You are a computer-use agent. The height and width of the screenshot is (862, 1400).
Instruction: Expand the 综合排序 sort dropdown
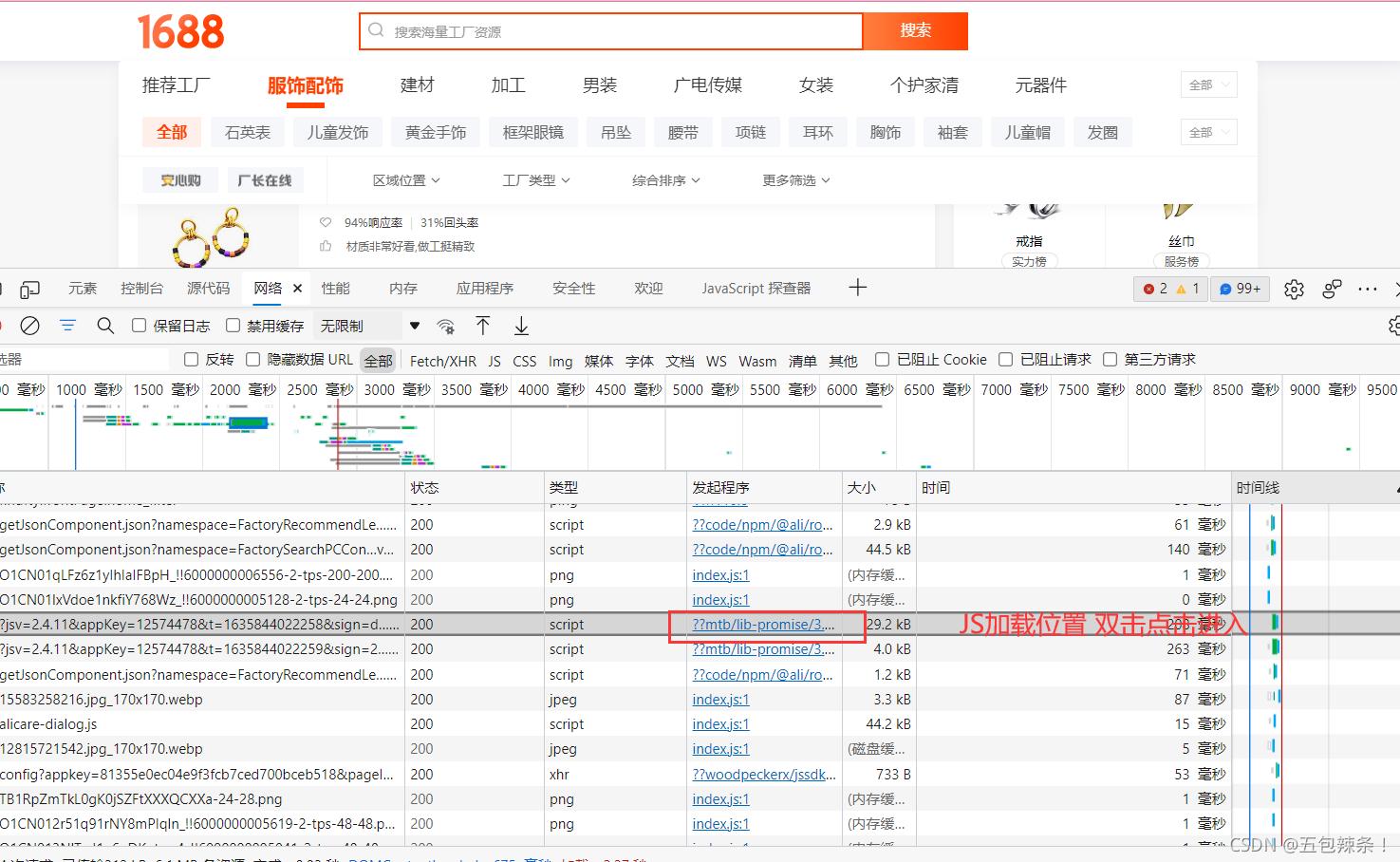click(664, 180)
